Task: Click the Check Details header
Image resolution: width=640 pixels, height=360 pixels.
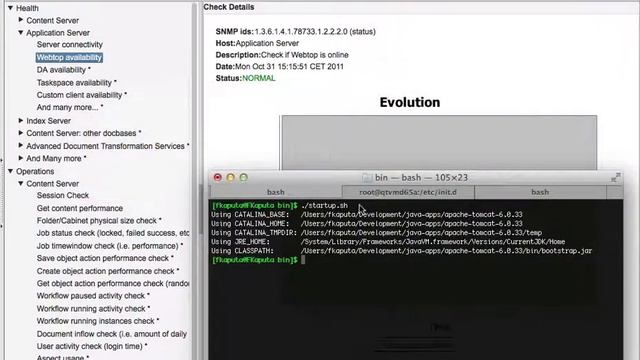Action: point(229,7)
